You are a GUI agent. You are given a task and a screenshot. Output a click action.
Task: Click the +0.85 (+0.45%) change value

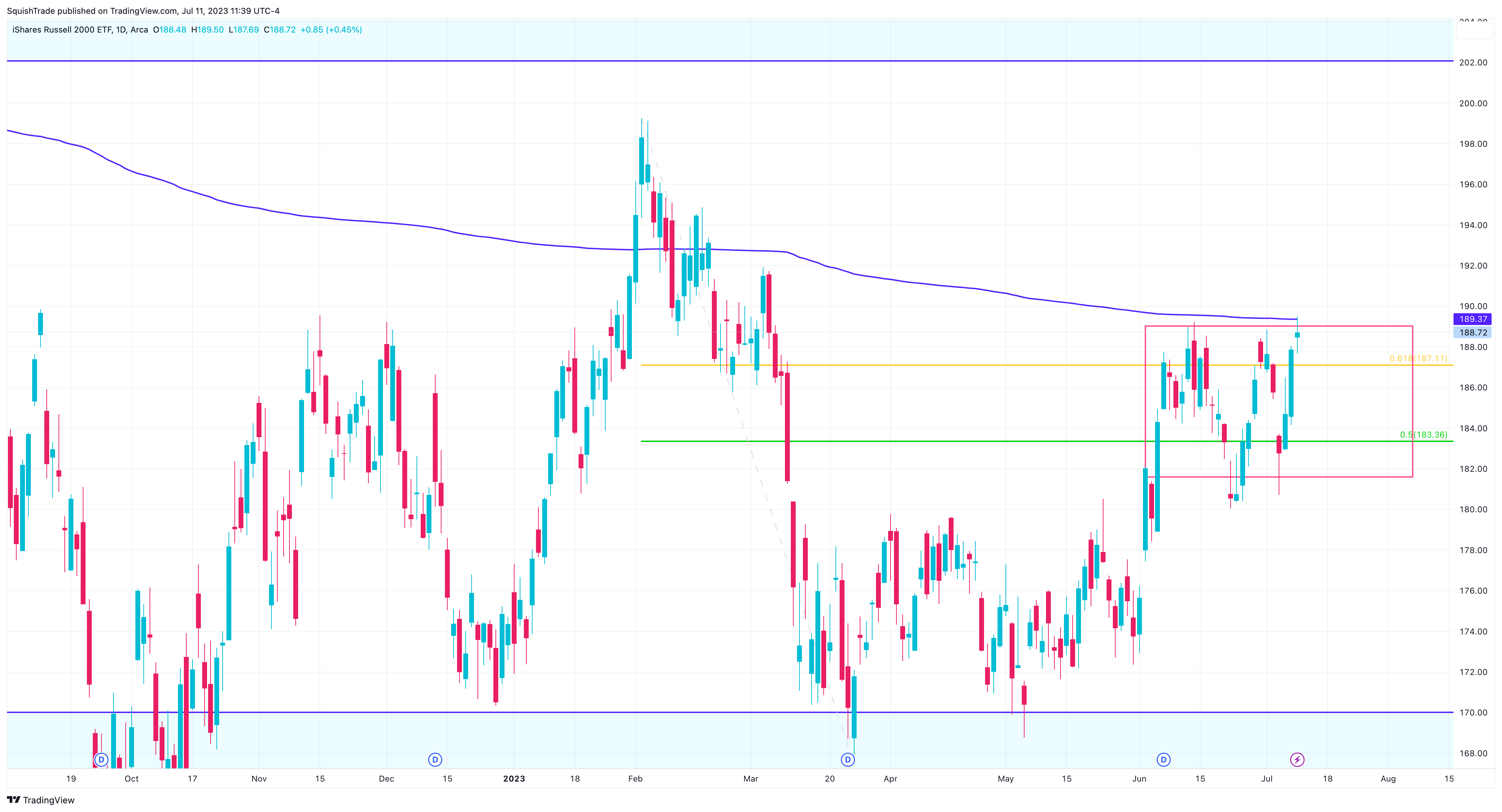point(331,30)
